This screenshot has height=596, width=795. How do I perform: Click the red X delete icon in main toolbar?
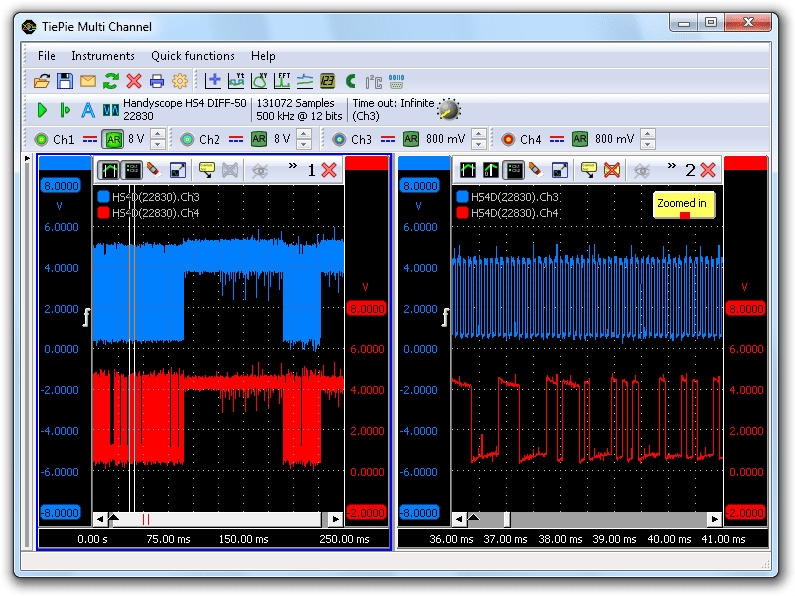134,81
